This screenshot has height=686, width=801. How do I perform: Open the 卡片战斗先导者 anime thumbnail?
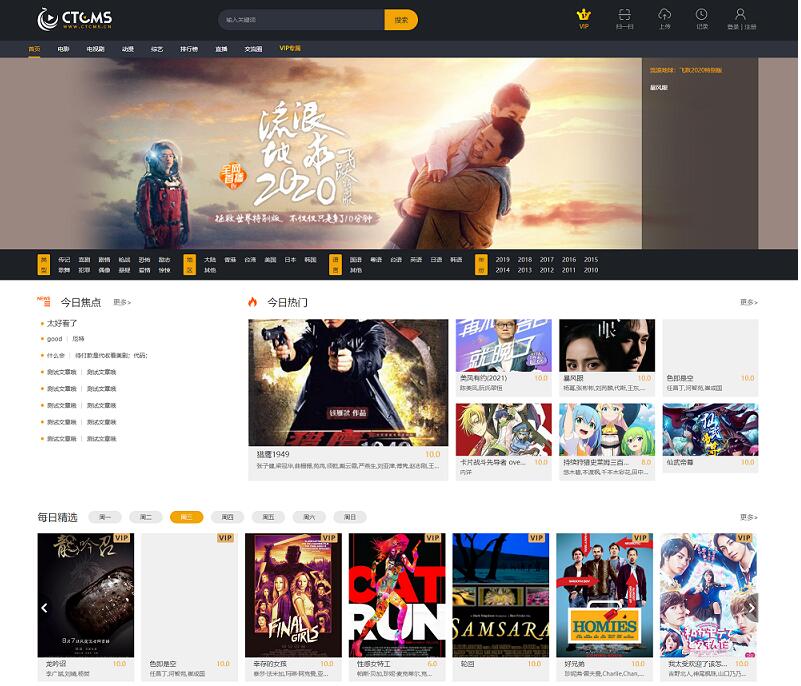[x=504, y=430]
